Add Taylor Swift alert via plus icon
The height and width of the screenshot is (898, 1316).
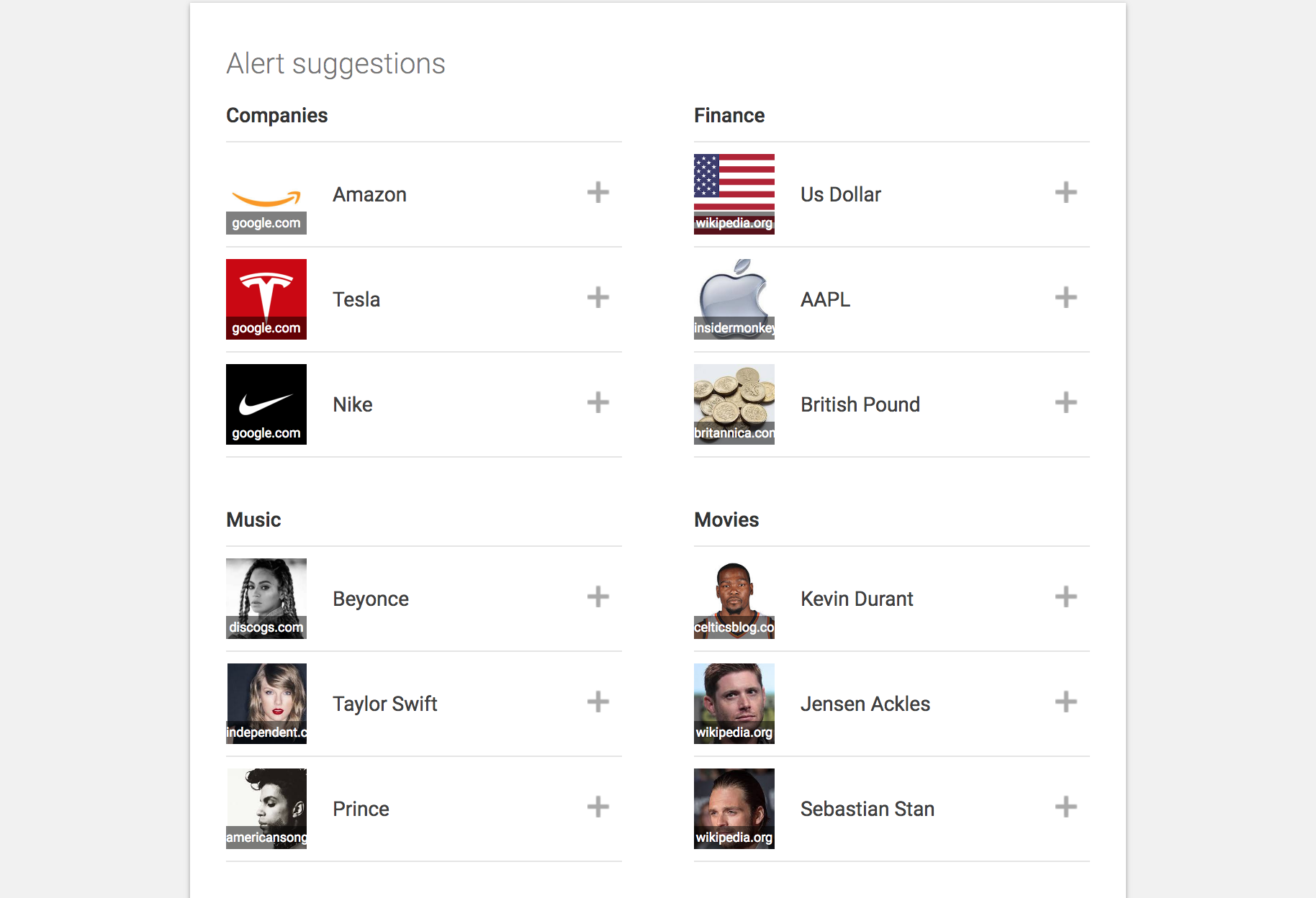[x=598, y=702]
